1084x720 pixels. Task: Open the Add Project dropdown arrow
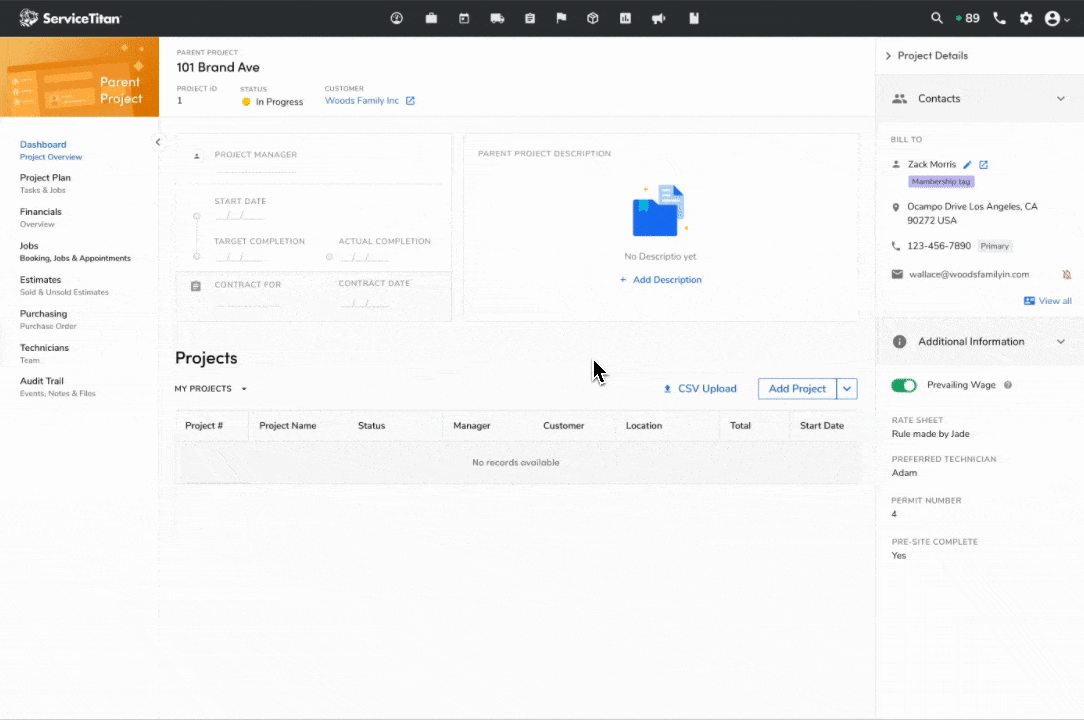[847, 388]
